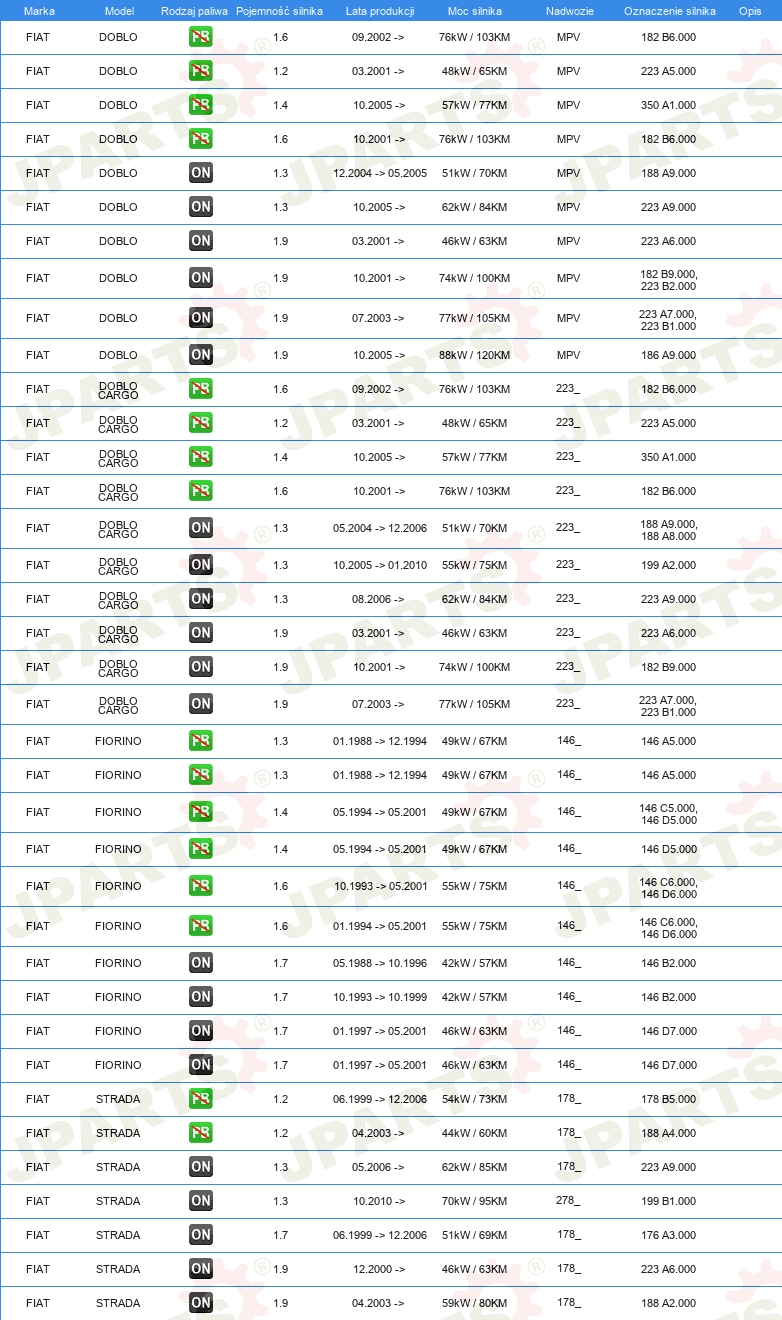
Task: Click the Model column header
Action: coord(119,11)
